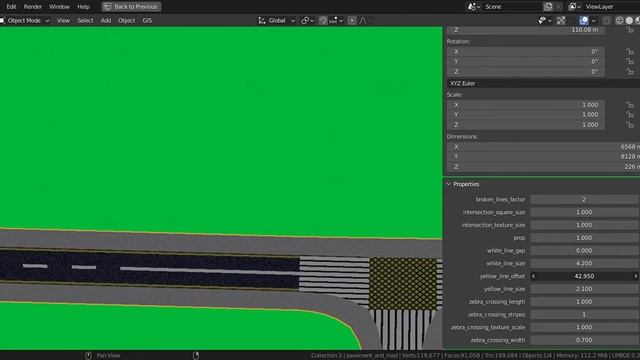The height and width of the screenshot is (360, 640).
Task: Open the snapping options dropdown
Action: [x=336, y=20]
